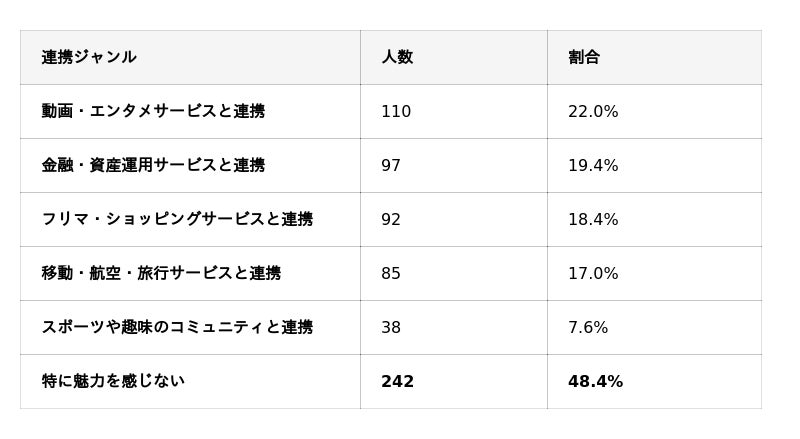Select the cell showing 97

click(391, 166)
